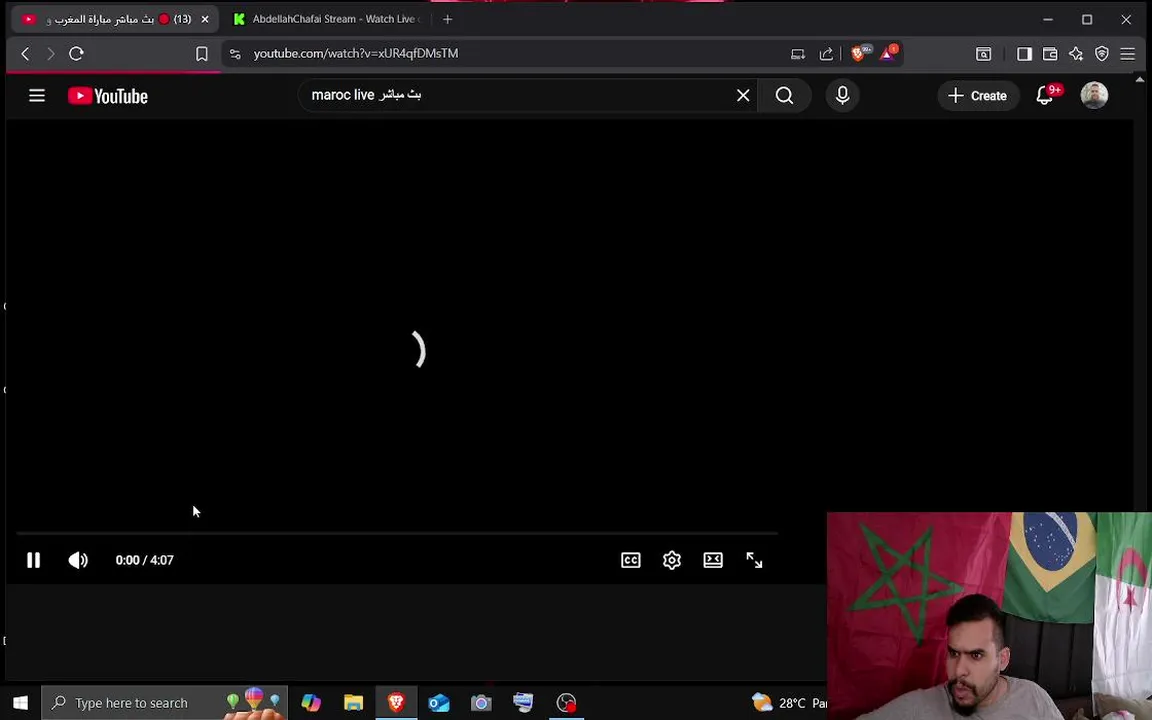This screenshot has width=1152, height=720.
Task: Open the weather widget showing 28°C
Action: pos(789,703)
